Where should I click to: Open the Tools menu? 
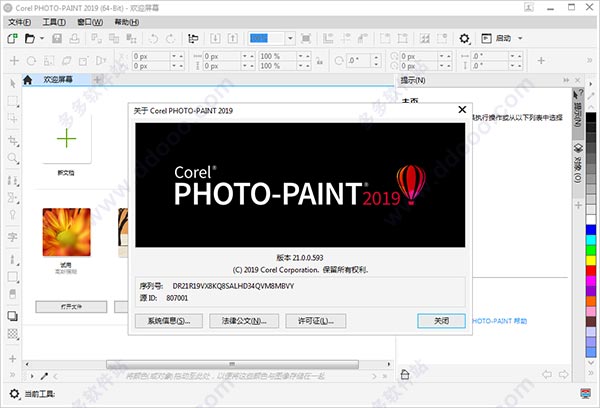pos(54,22)
